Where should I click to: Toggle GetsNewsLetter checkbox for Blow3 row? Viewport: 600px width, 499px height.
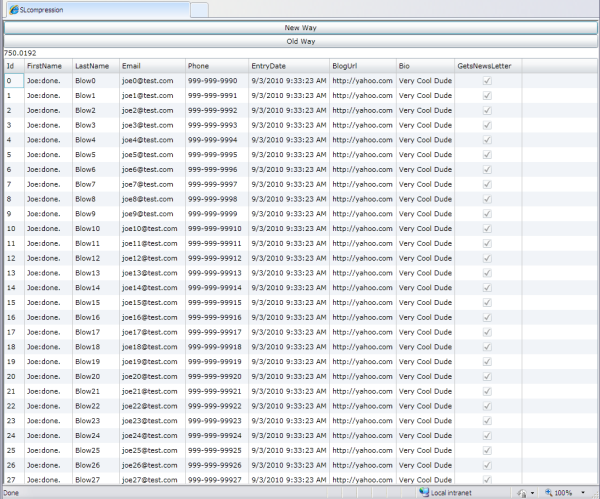tap(487, 125)
